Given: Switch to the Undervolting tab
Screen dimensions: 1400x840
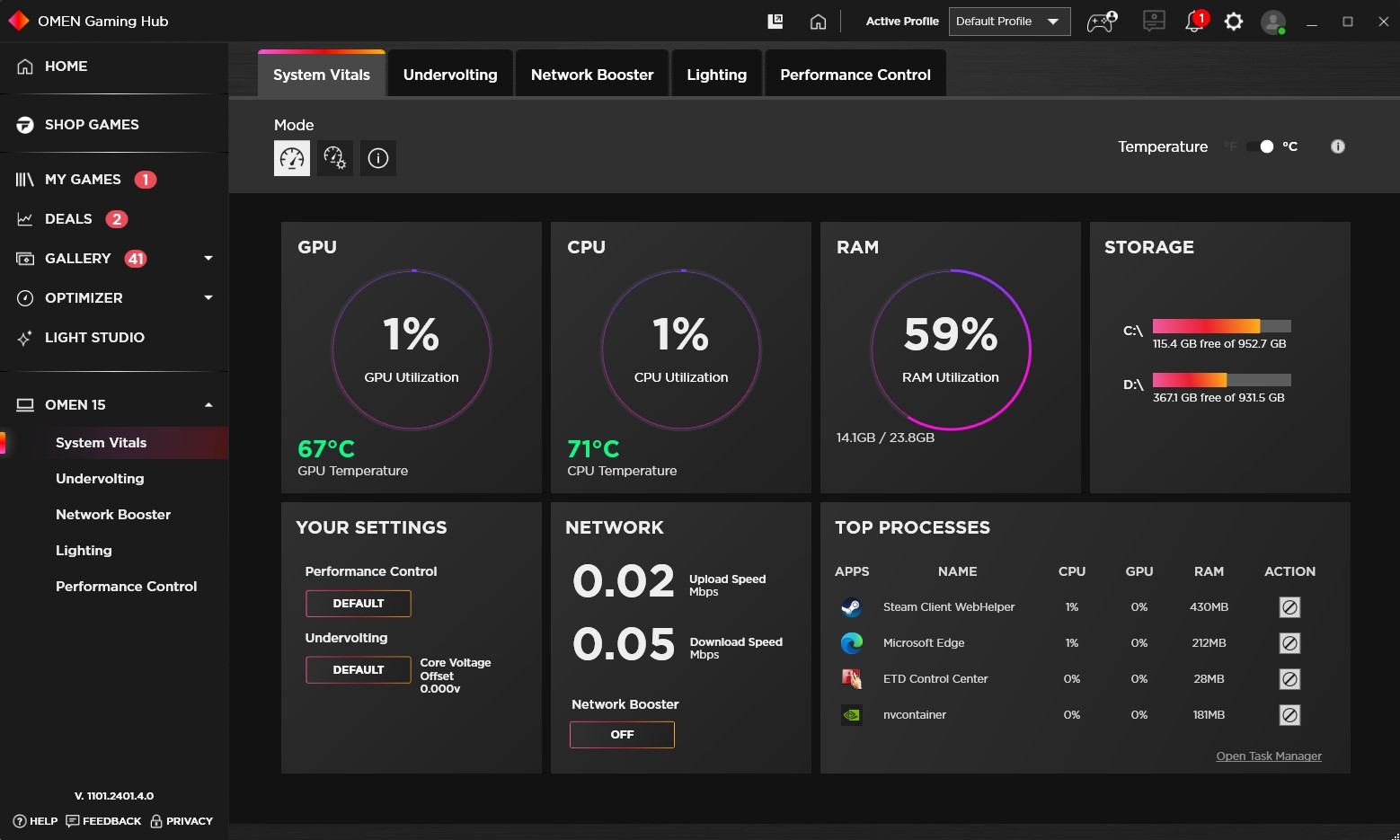Looking at the screenshot, I should pyautogui.click(x=450, y=74).
